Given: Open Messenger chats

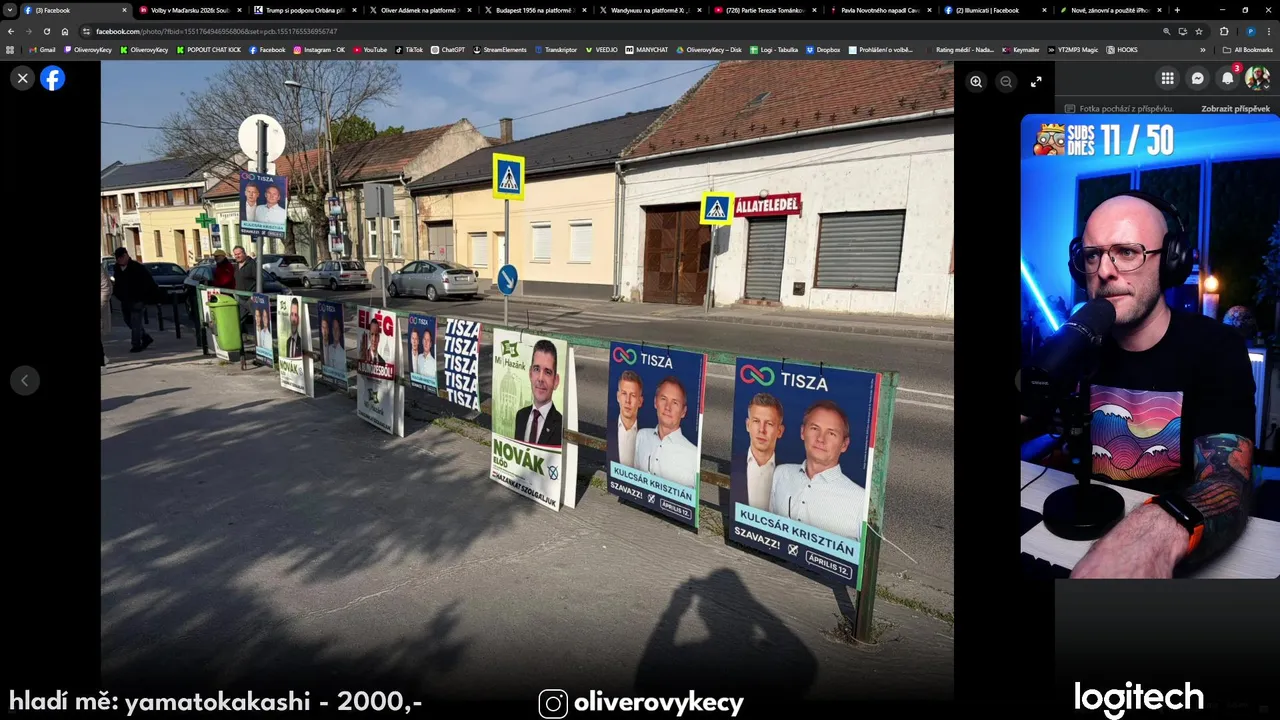Looking at the screenshot, I should (1197, 78).
